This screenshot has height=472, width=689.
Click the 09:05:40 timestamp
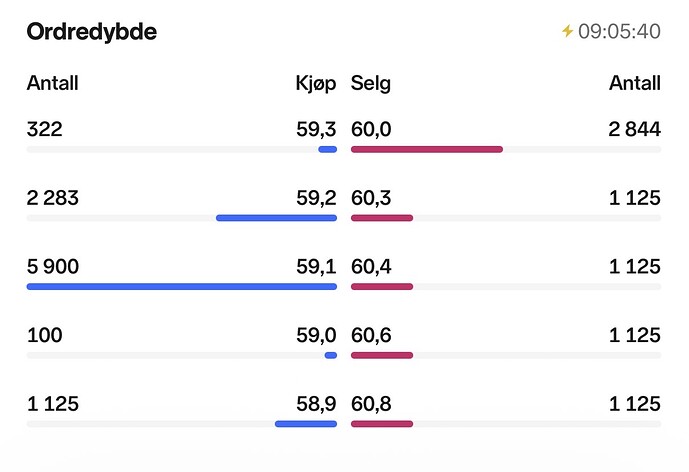click(619, 32)
